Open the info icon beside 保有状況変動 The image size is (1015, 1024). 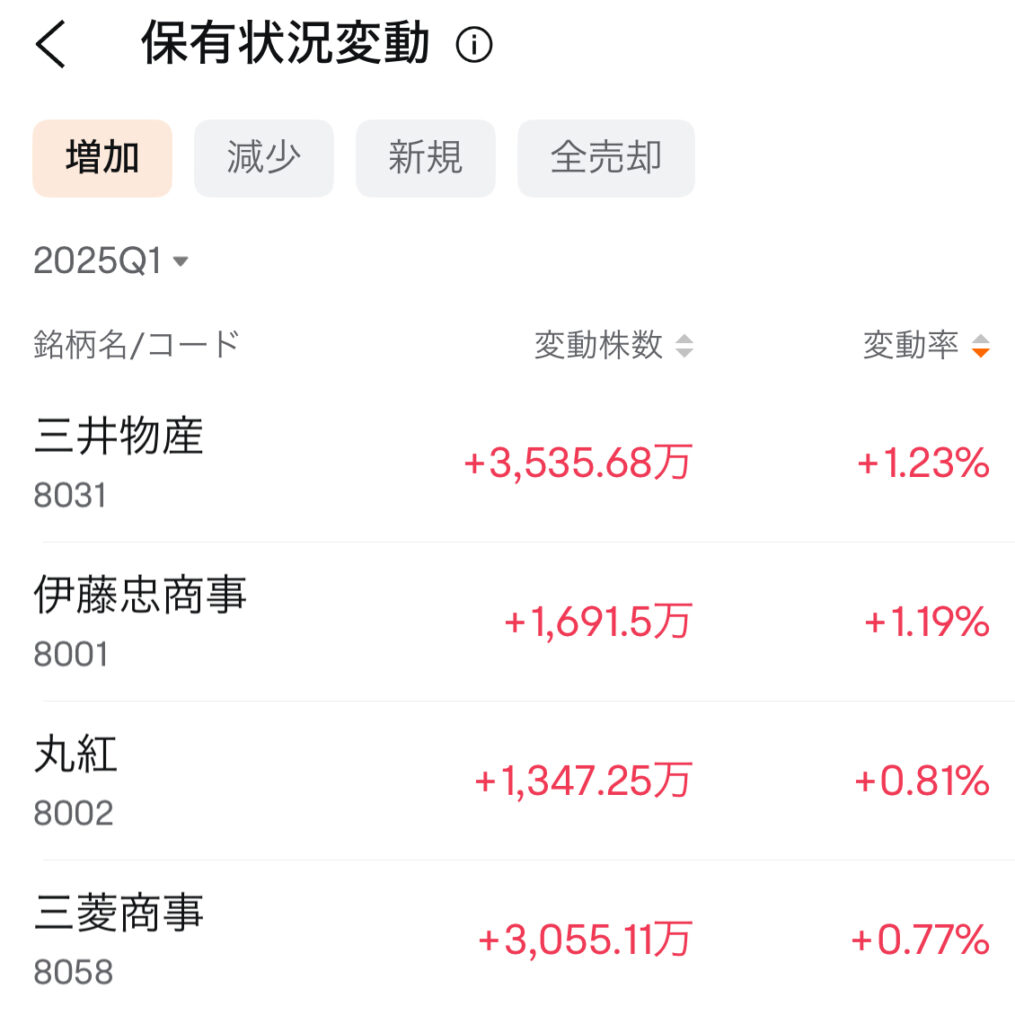[x=474, y=45]
